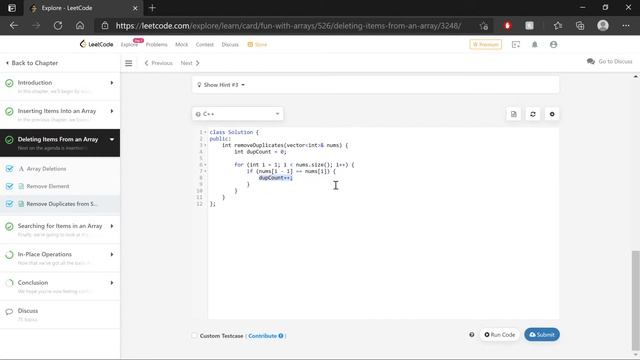The image size is (640, 360).
Task: Toggle the hamburger chapter list menu
Action: click(x=129, y=63)
